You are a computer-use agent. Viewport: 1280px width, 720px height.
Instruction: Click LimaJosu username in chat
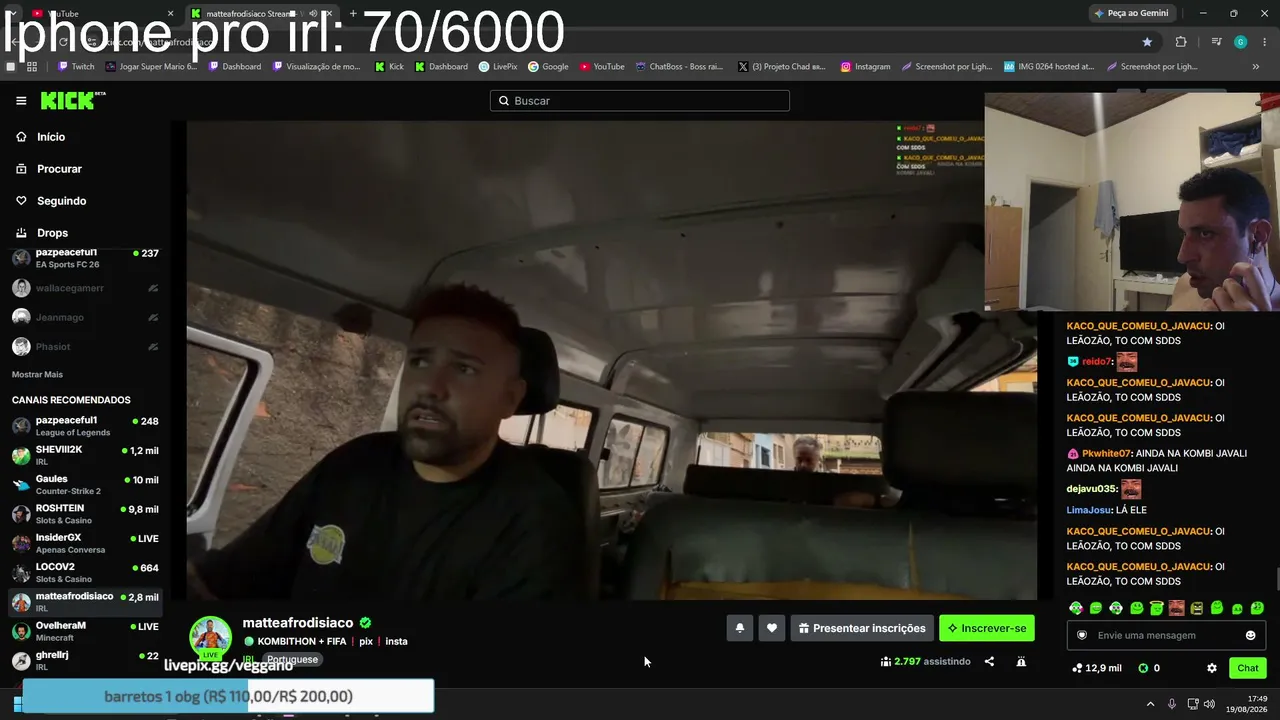coord(1089,510)
